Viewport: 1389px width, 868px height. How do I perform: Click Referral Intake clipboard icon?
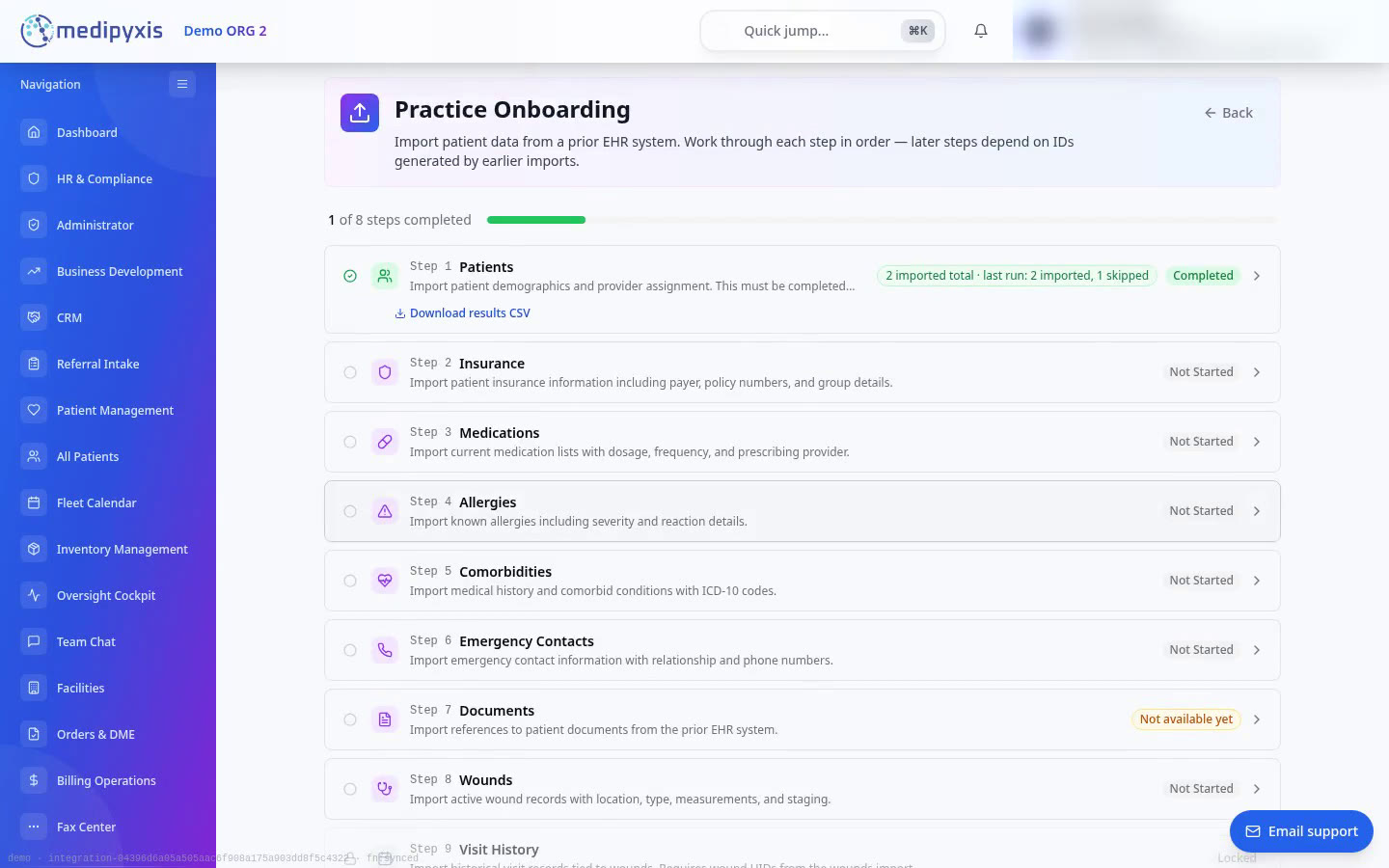coord(34,364)
